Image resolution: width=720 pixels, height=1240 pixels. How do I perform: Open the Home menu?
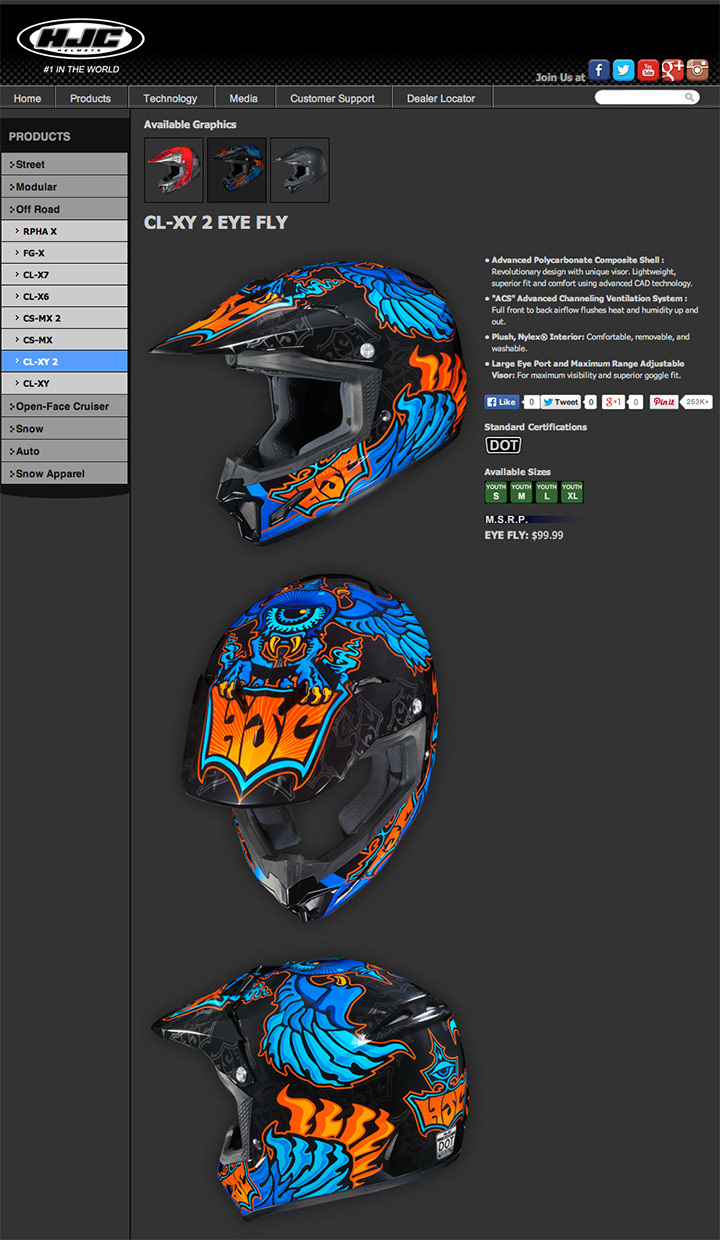[x=28, y=98]
